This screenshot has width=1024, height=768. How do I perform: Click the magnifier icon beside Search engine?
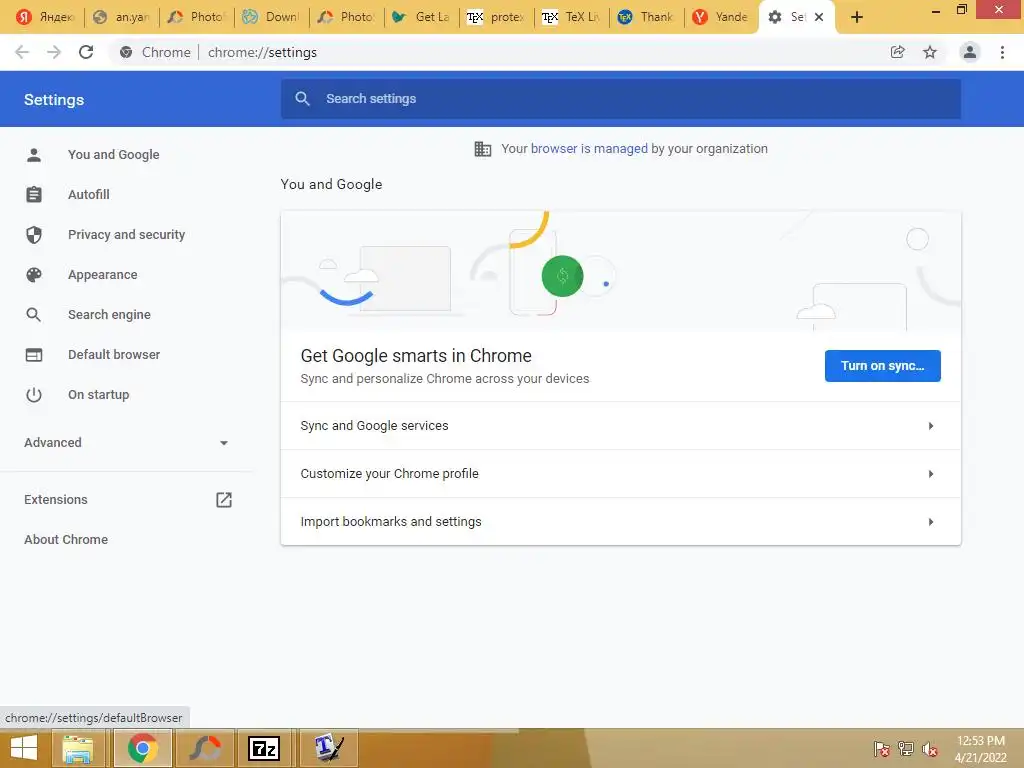(34, 315)
